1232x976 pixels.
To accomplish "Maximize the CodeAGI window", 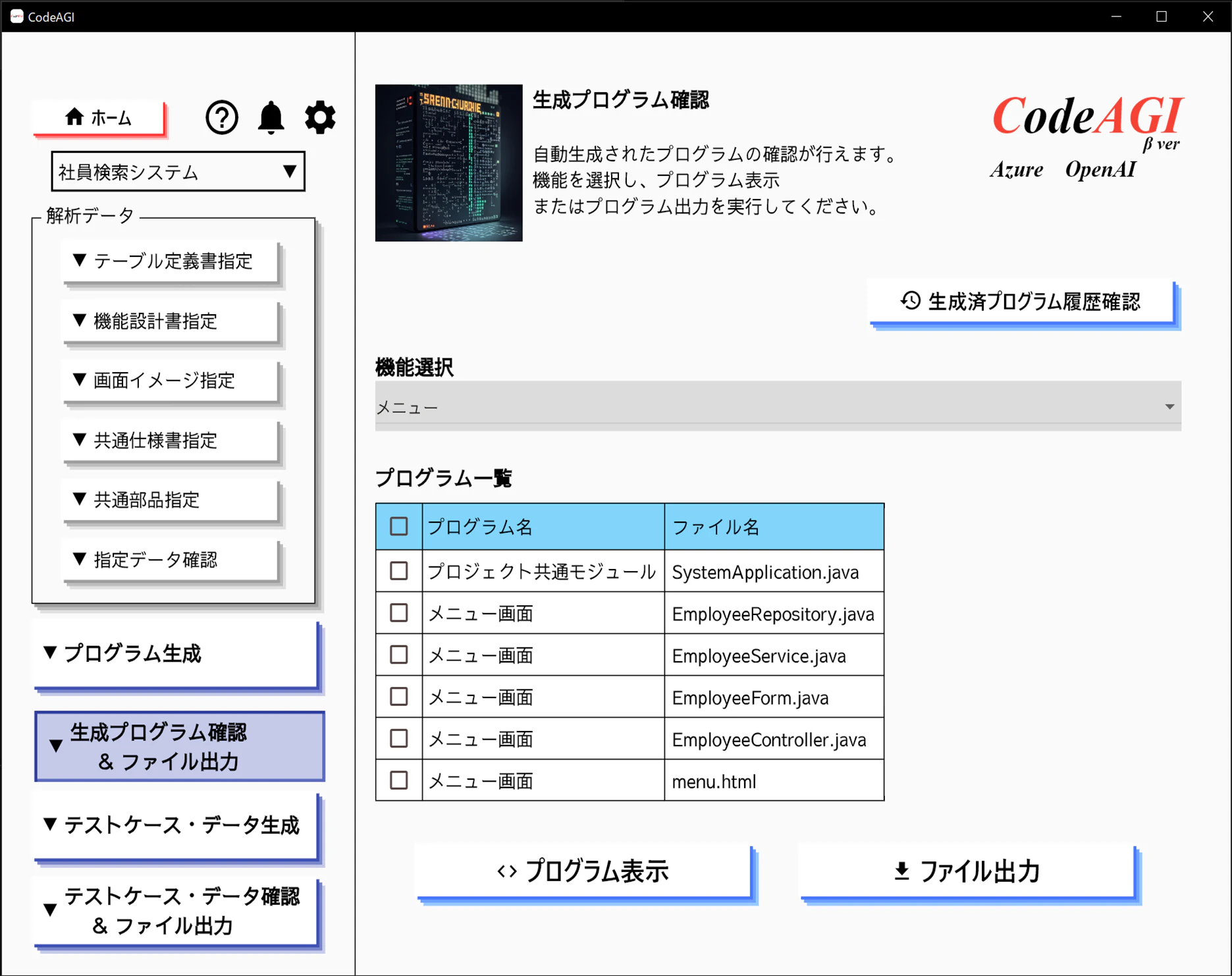I will point(1162,16).
